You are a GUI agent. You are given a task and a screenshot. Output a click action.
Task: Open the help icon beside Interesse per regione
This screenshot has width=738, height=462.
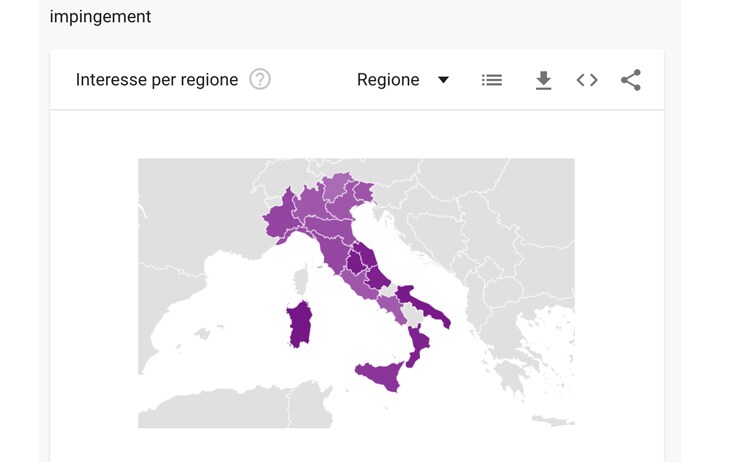tap(260, 79)
